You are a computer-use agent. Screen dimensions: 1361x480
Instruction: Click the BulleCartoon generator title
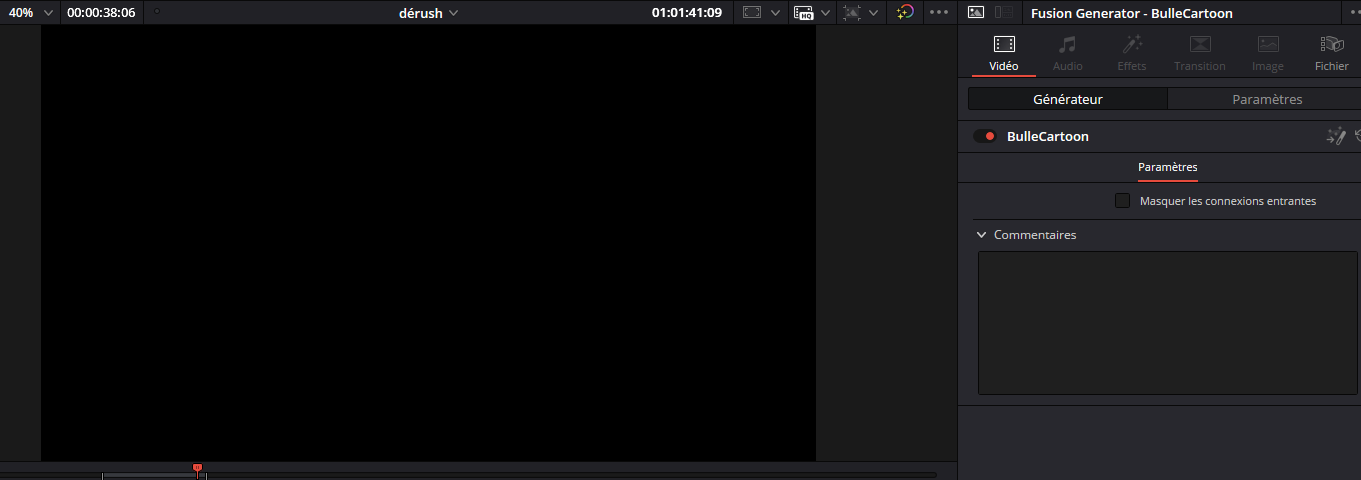[x=1048, y=136]
